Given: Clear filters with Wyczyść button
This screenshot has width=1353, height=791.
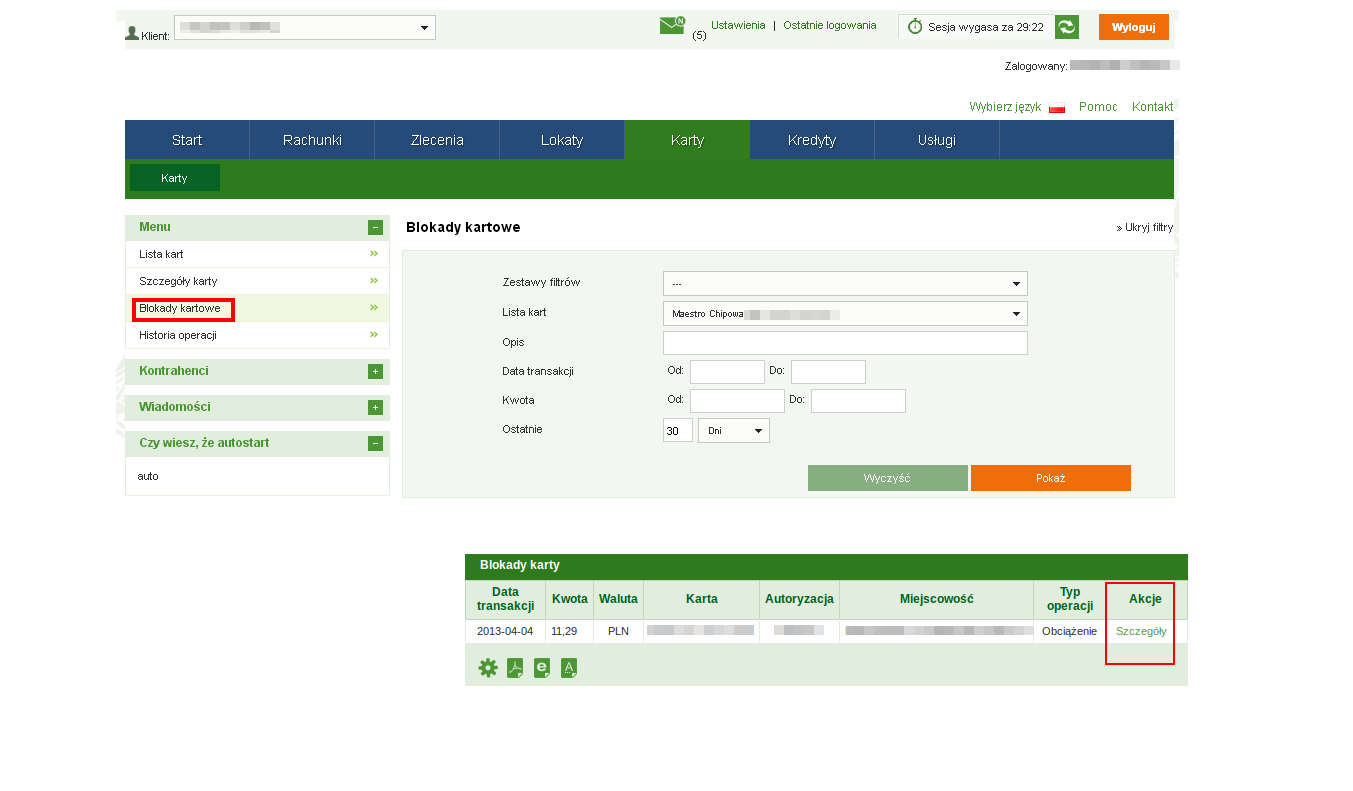Looking at the screenshot, I should 888,478.
